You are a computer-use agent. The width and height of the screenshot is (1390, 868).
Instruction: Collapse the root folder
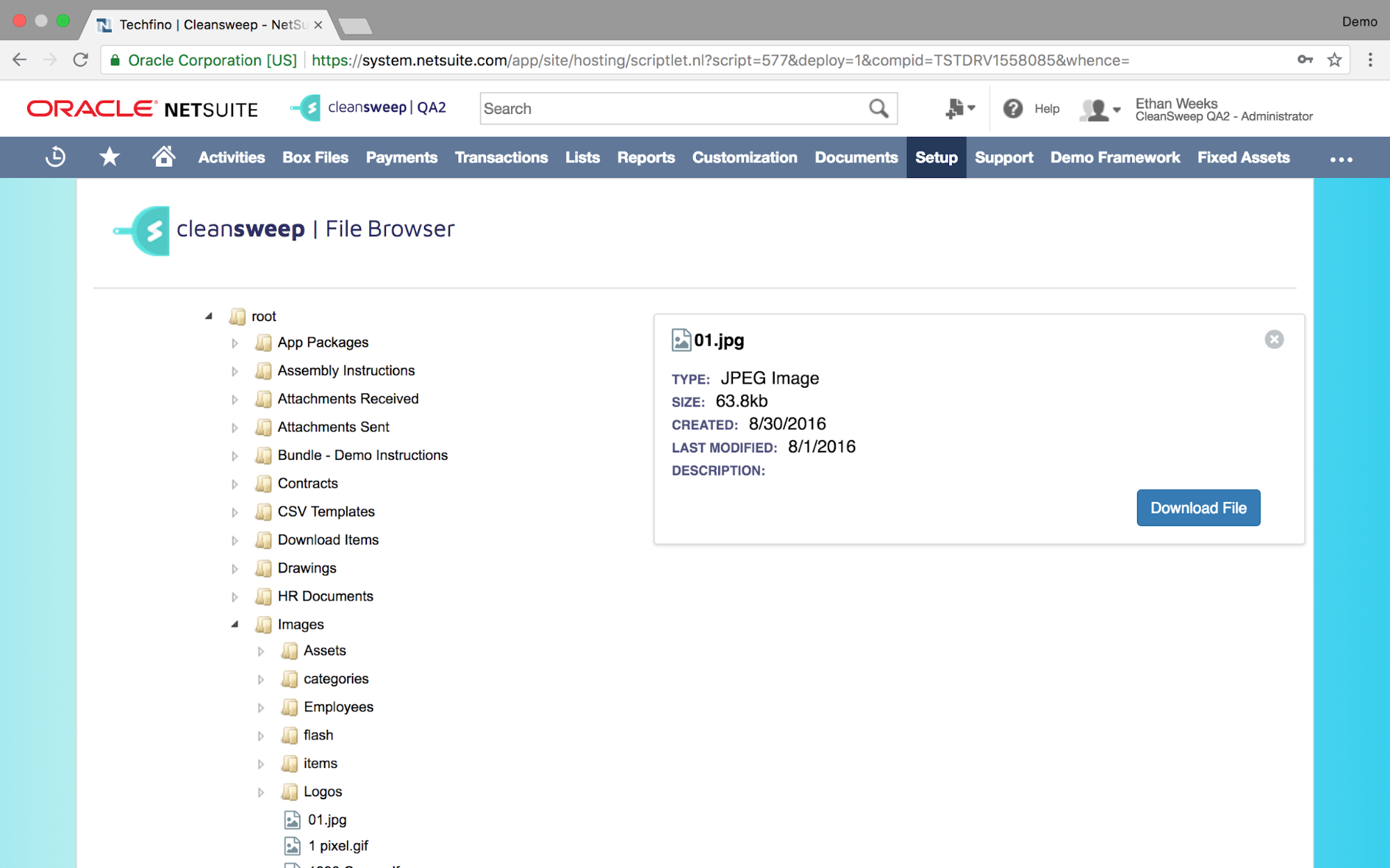tap(209, 316)
